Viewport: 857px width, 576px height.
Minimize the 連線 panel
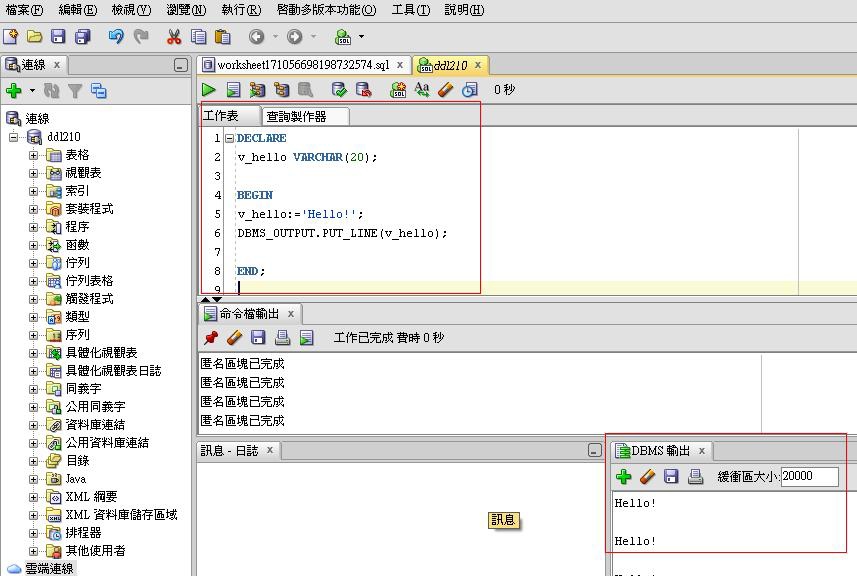pos(181,65)
